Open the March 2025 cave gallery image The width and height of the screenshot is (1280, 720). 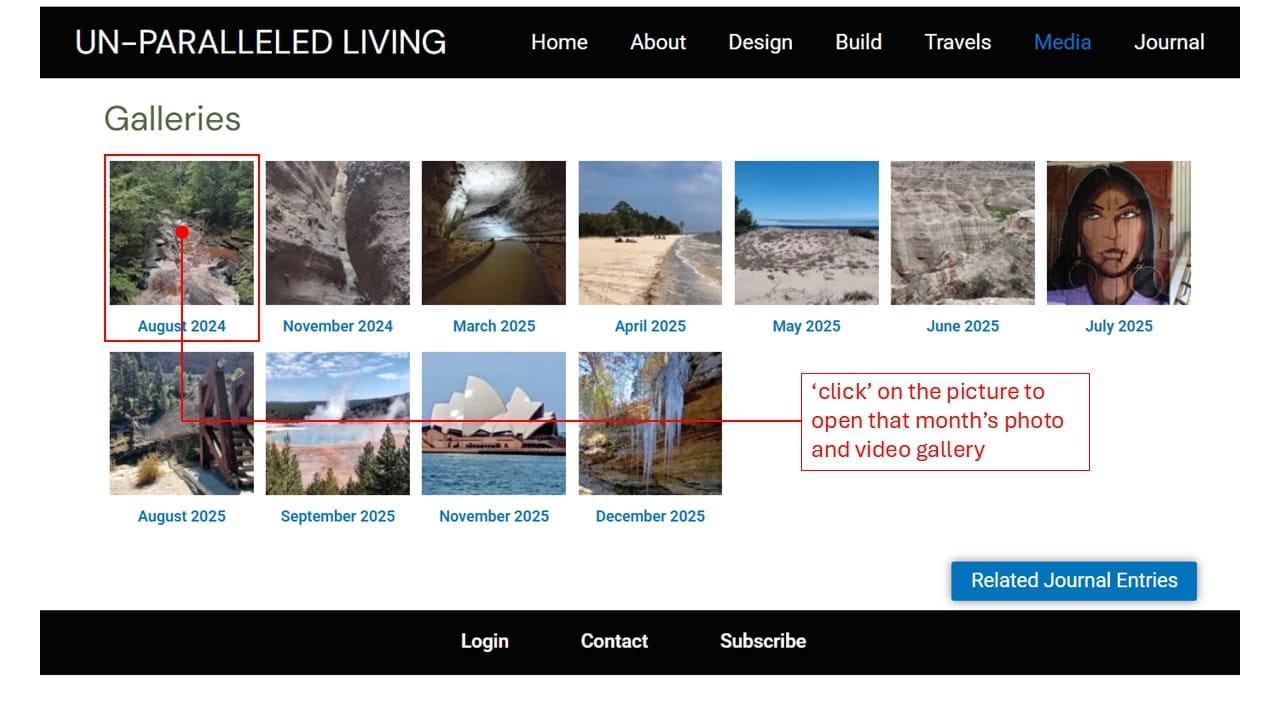pyautogui.click(x=494, y=232)
